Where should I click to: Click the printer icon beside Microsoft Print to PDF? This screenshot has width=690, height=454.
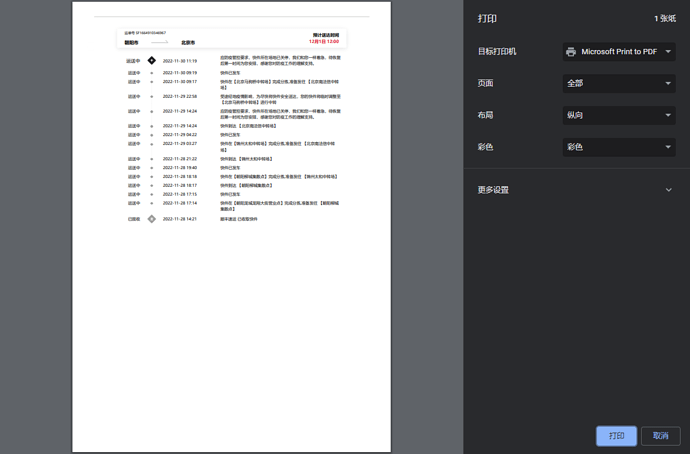[x=571, y=52]
